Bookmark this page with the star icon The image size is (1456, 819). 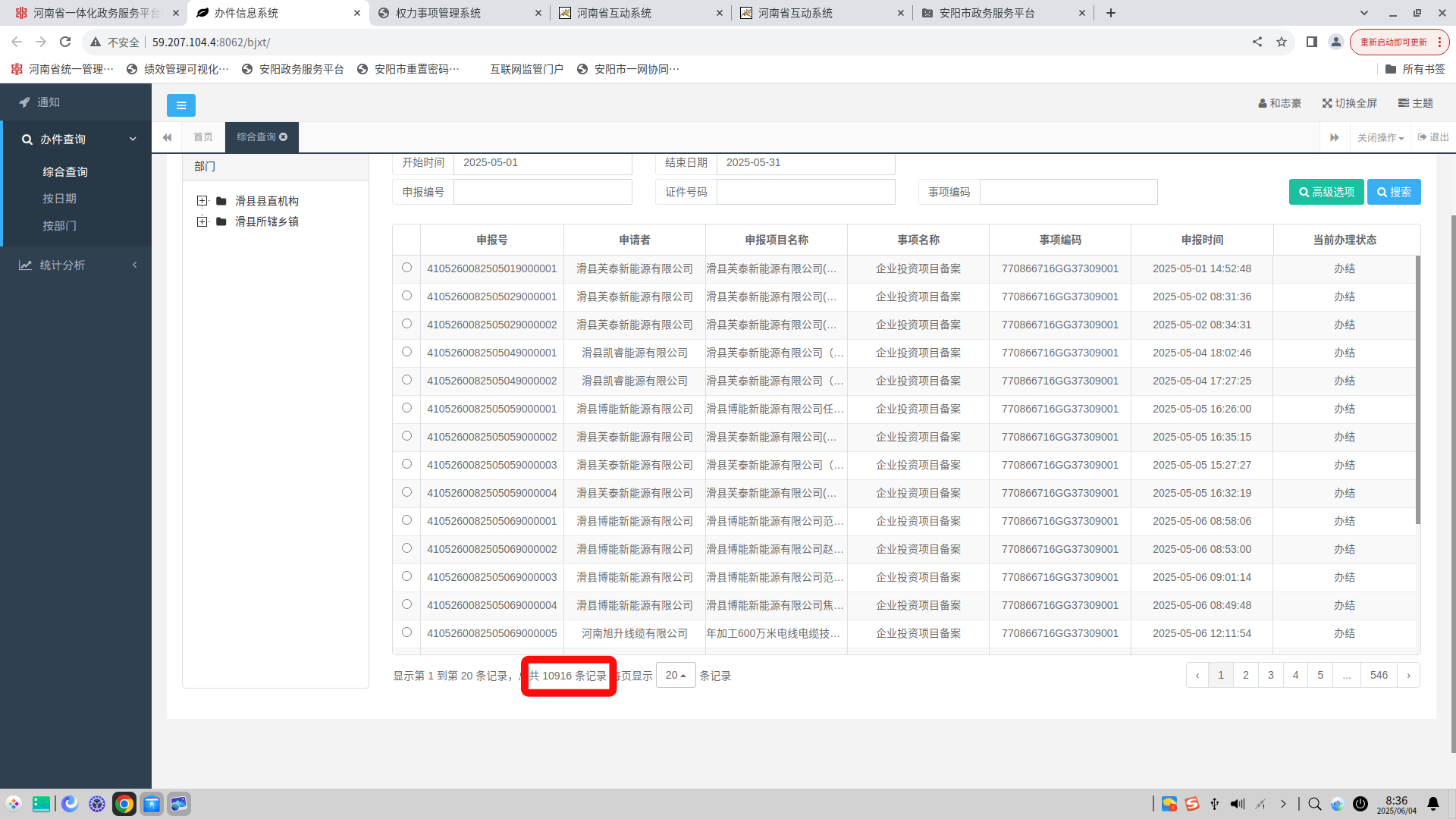pos(1281,42)
